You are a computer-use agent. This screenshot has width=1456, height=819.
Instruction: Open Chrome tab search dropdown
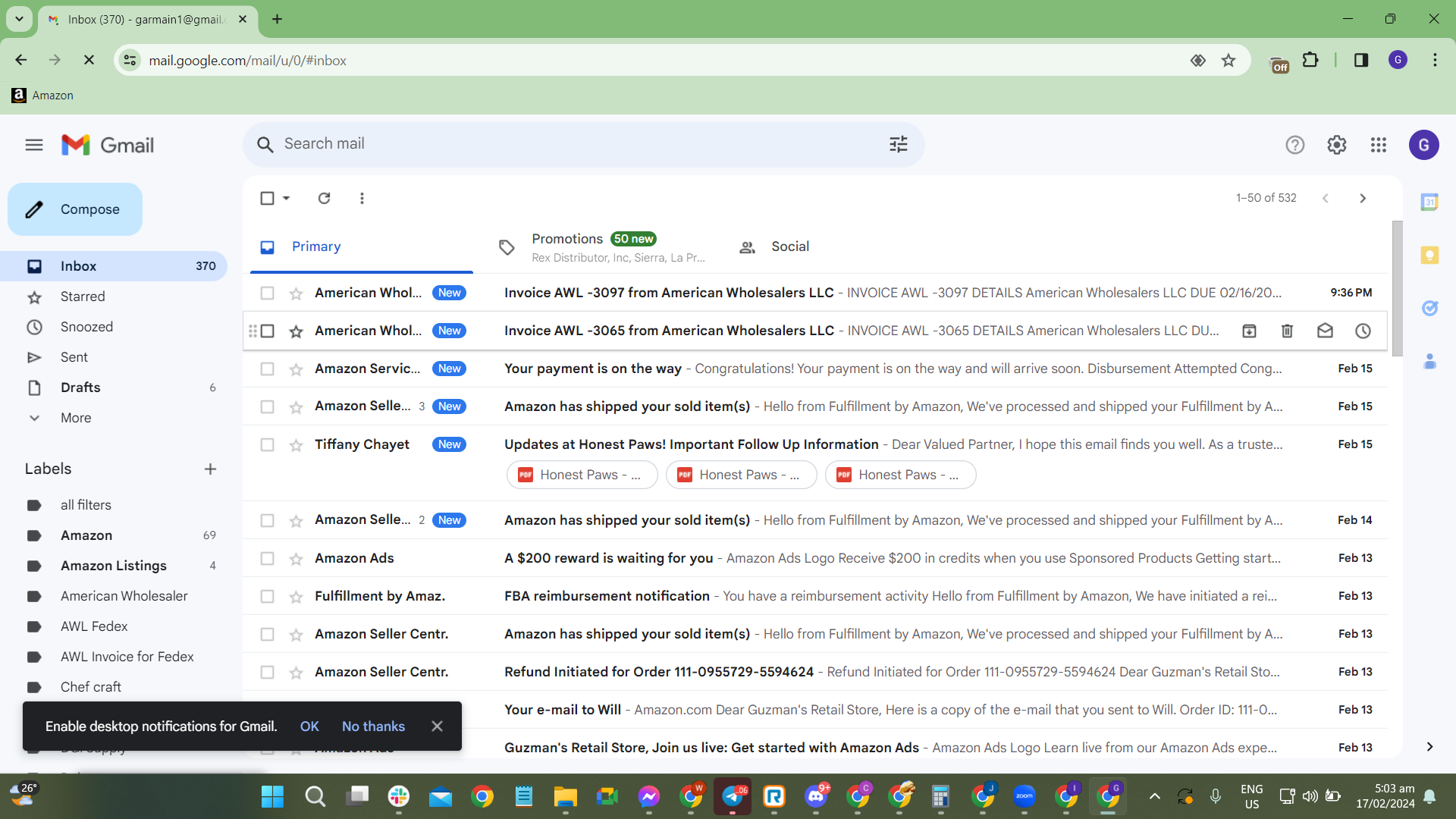19,19
